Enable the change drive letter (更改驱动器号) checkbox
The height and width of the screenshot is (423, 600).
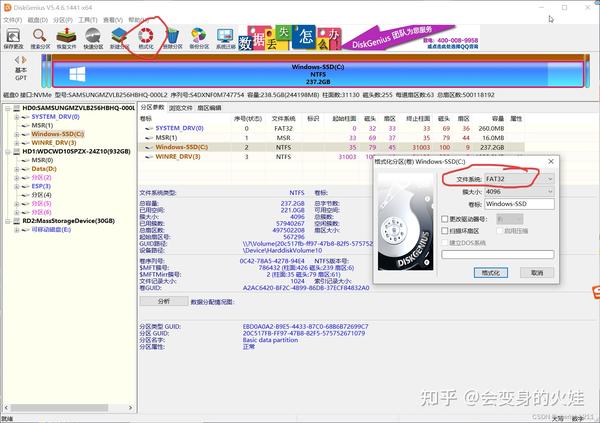pos(445,219)
